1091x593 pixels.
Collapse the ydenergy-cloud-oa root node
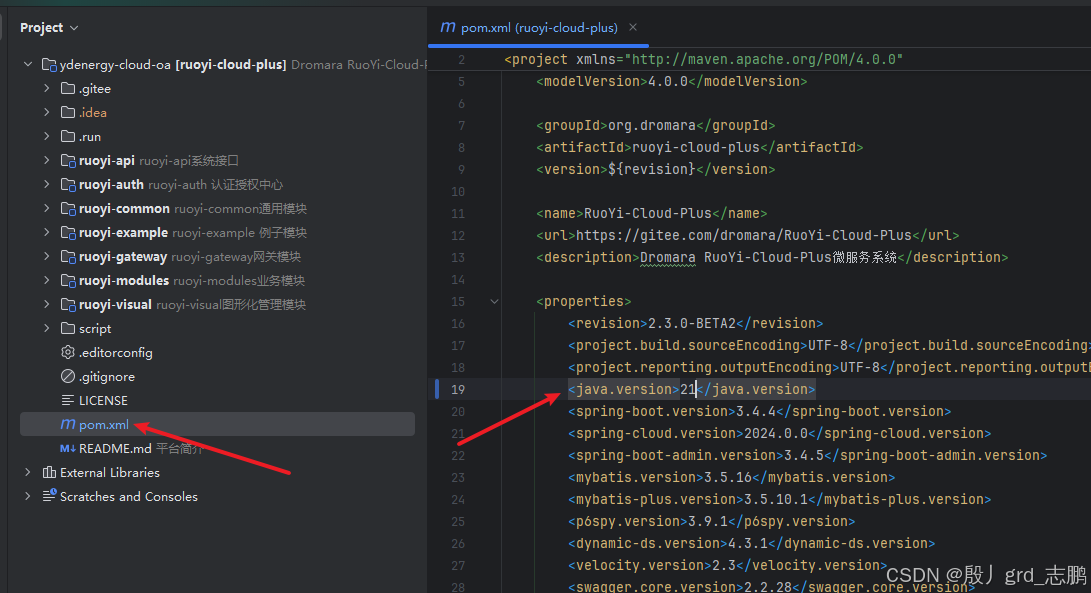click(x=28, y=64)
